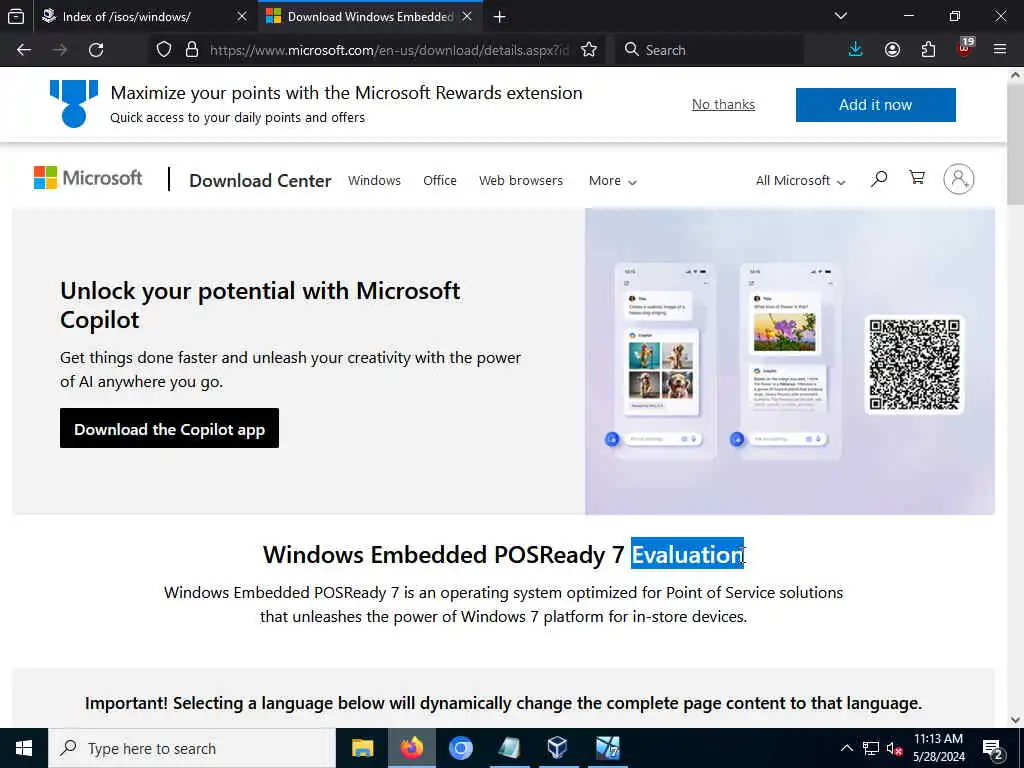
Task: Open the blue circular browser taskbar icon
Action: click(x=460, y=748)
